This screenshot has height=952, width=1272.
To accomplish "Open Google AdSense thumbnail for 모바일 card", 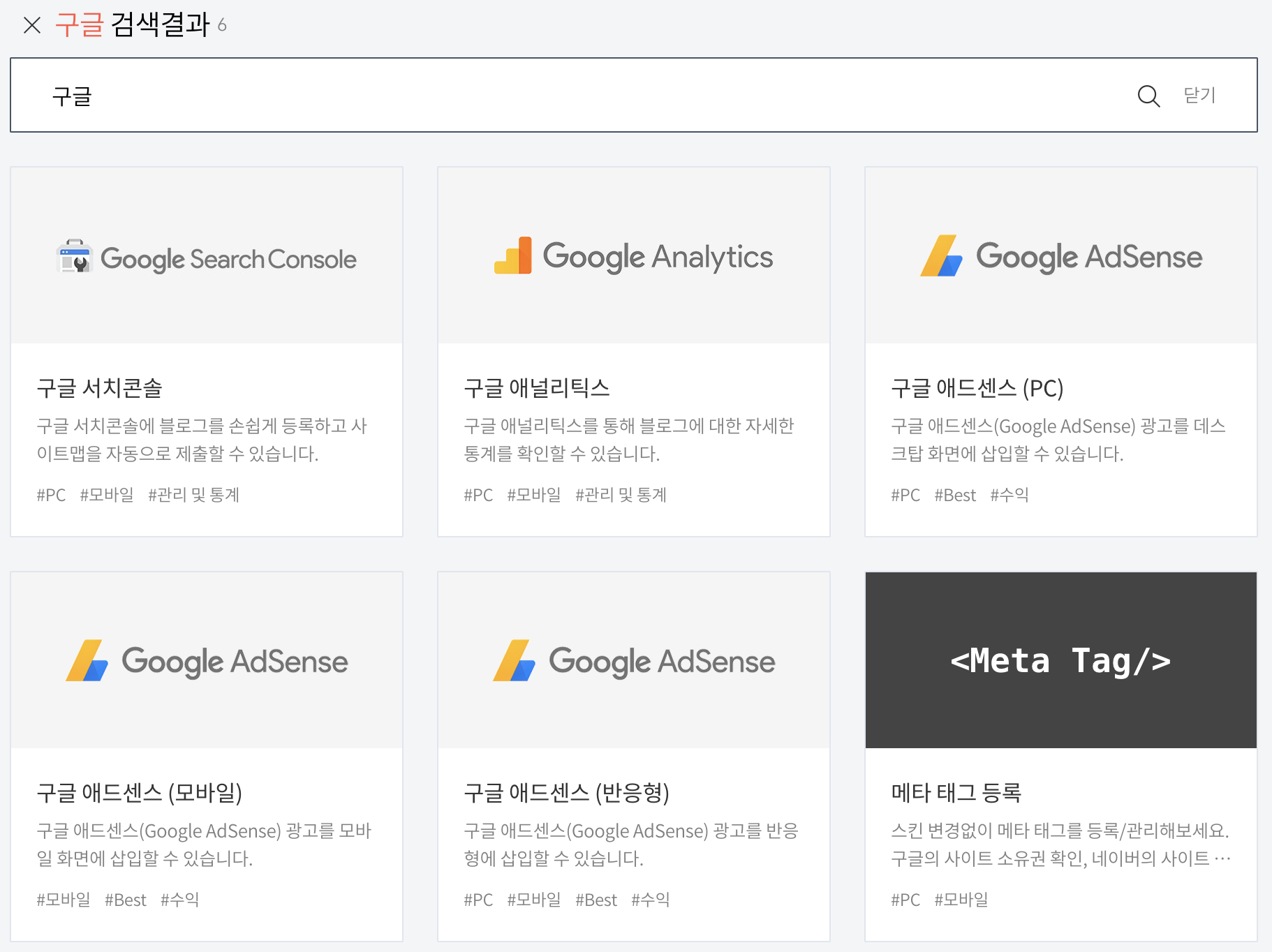I will (x=207, y=660).
